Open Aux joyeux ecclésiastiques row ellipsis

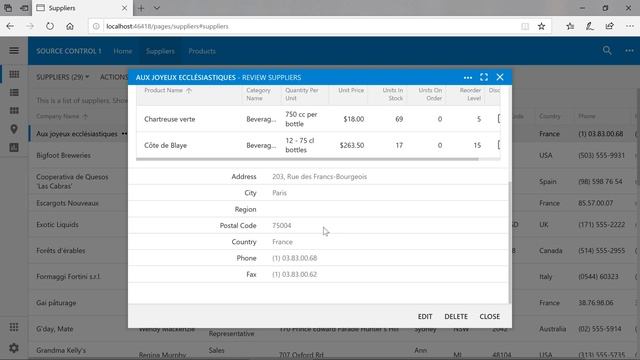[124, 133]
